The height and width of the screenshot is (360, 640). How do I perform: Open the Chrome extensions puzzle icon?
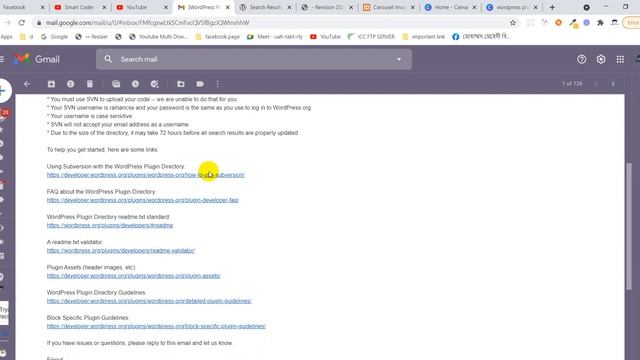click(600, 23)
